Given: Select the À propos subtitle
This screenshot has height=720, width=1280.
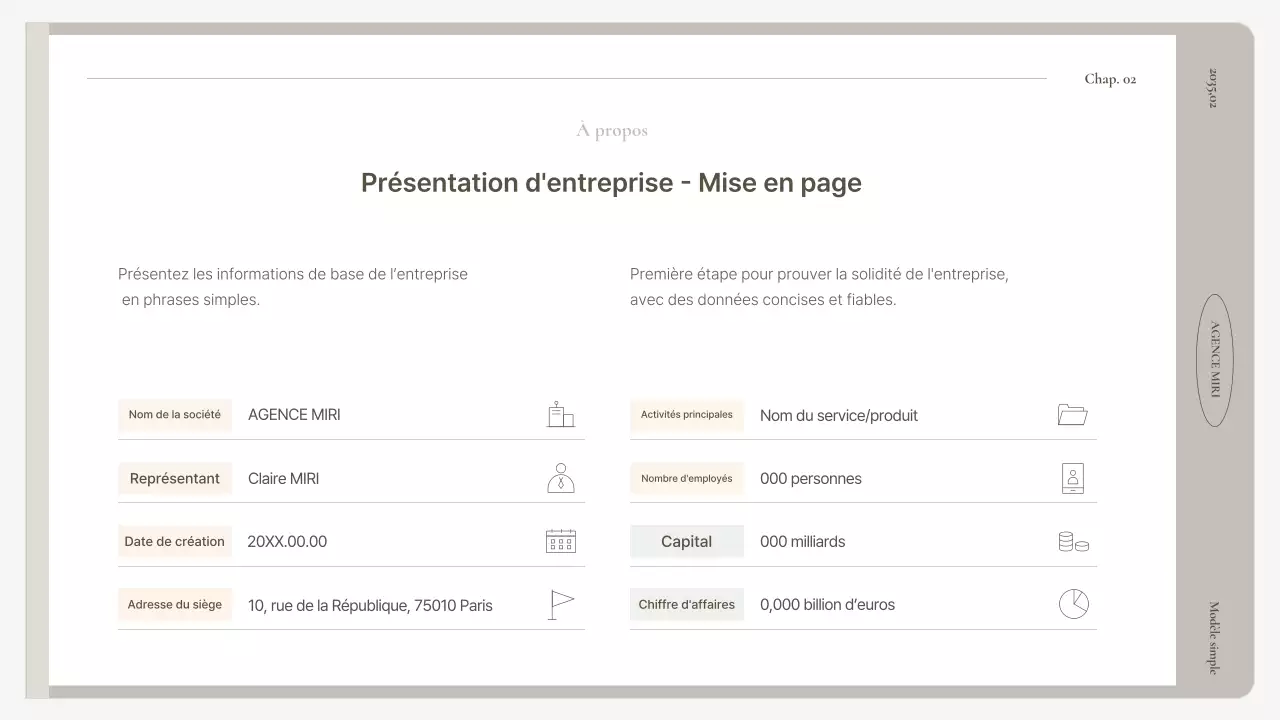Looking at the screenshot, I should [611, 130].
